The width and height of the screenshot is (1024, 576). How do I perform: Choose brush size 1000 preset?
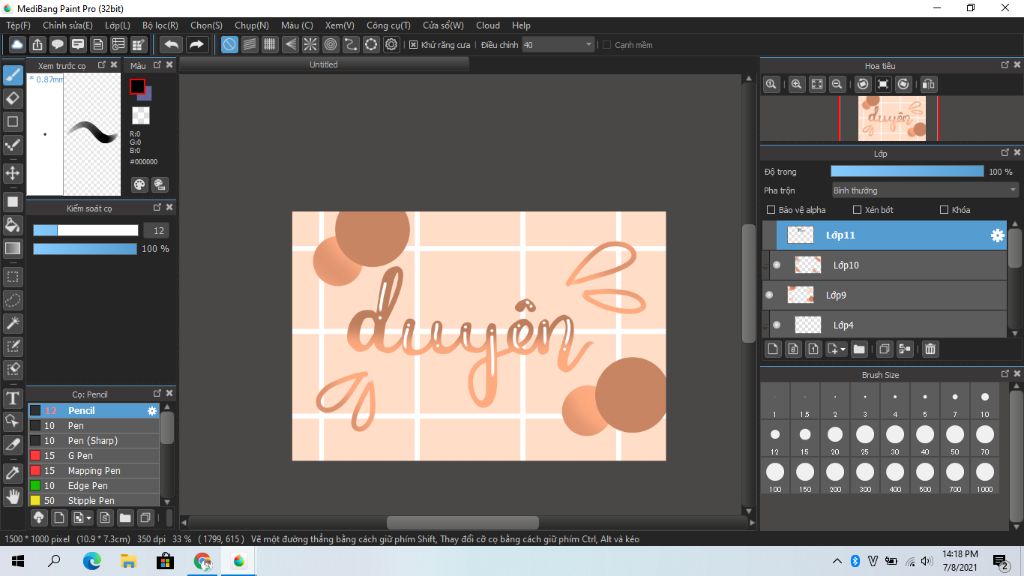985,477
